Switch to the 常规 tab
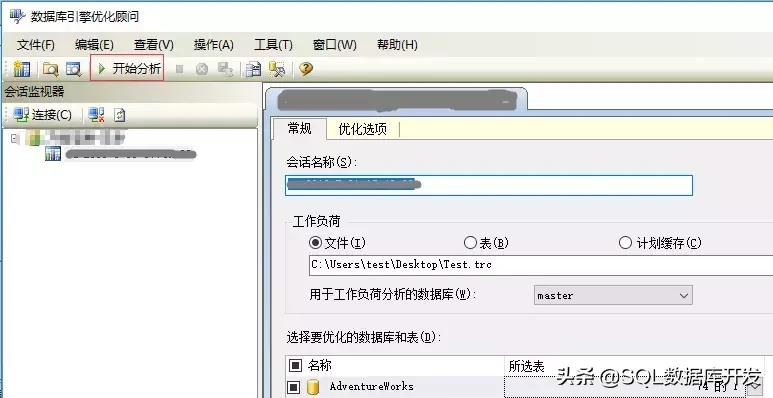 pyautogui.click(x=299, y=129)
